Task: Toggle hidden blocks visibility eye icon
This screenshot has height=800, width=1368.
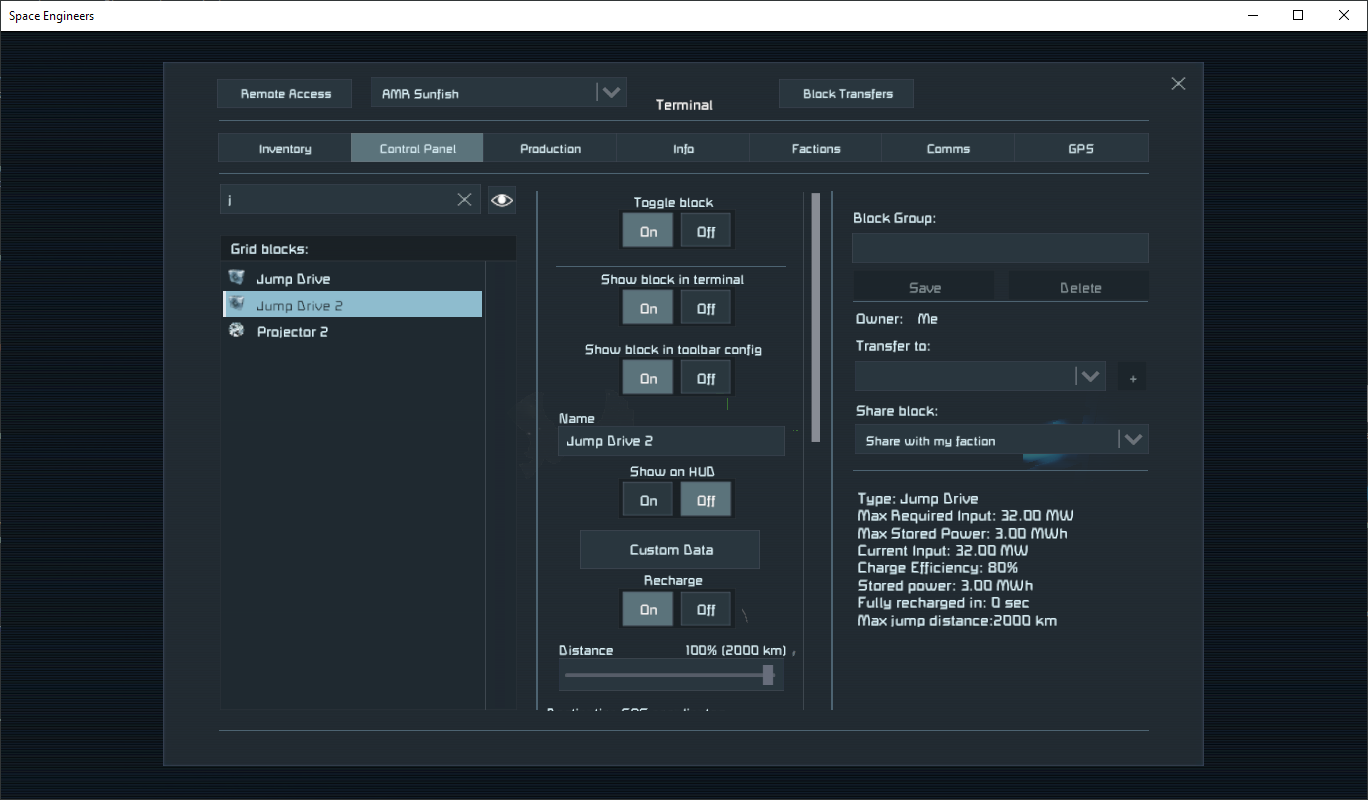Action: 501,200
